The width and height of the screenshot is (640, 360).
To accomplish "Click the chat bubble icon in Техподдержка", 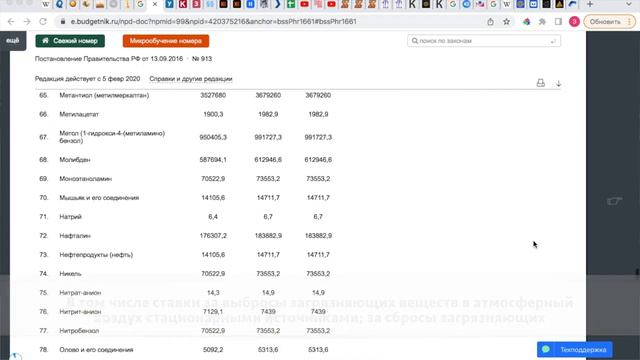I will coord(546,350).
